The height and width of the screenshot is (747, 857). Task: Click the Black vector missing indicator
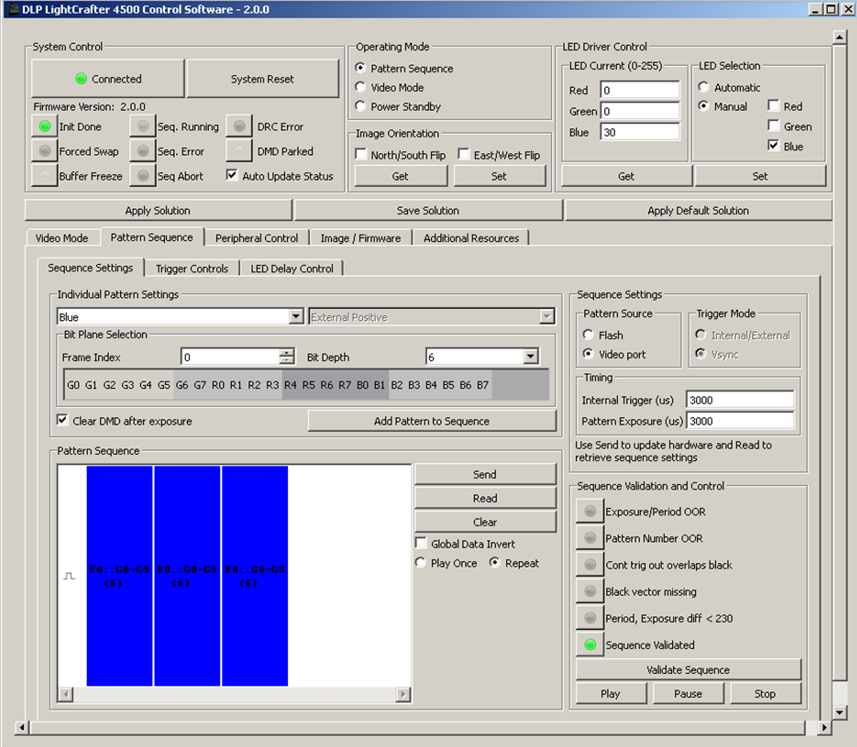point(589,592)
